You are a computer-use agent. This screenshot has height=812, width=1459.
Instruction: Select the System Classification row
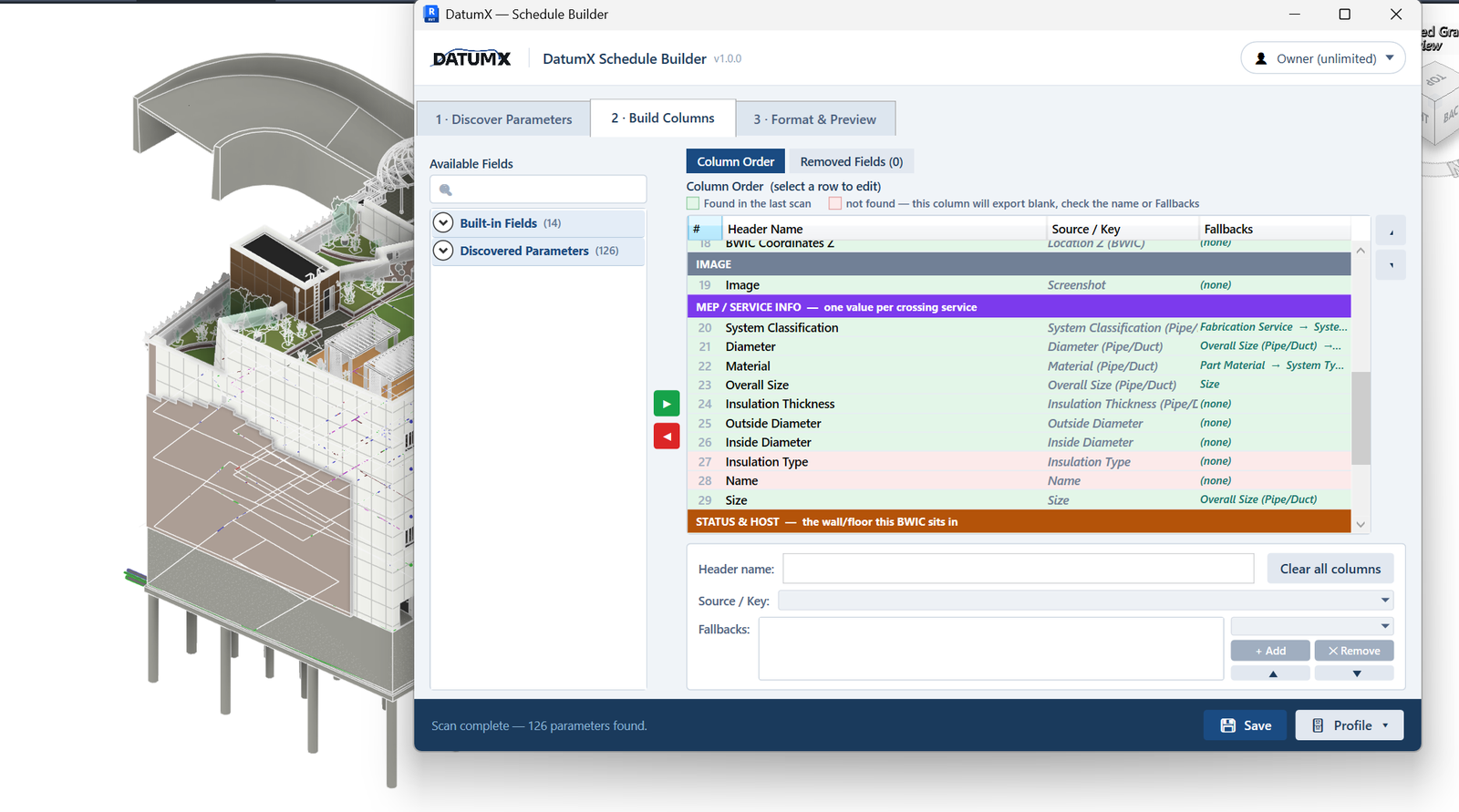point(1019,328)
